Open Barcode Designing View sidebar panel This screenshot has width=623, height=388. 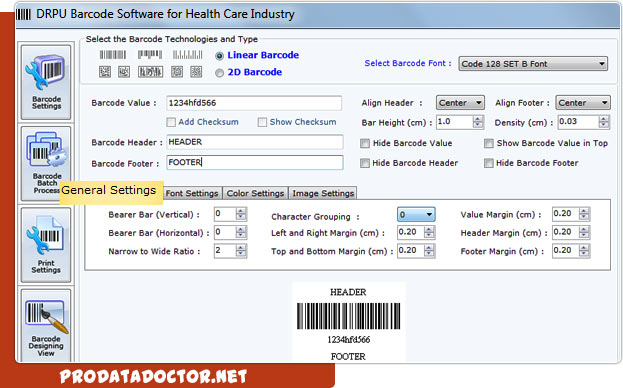coord(46,326)
